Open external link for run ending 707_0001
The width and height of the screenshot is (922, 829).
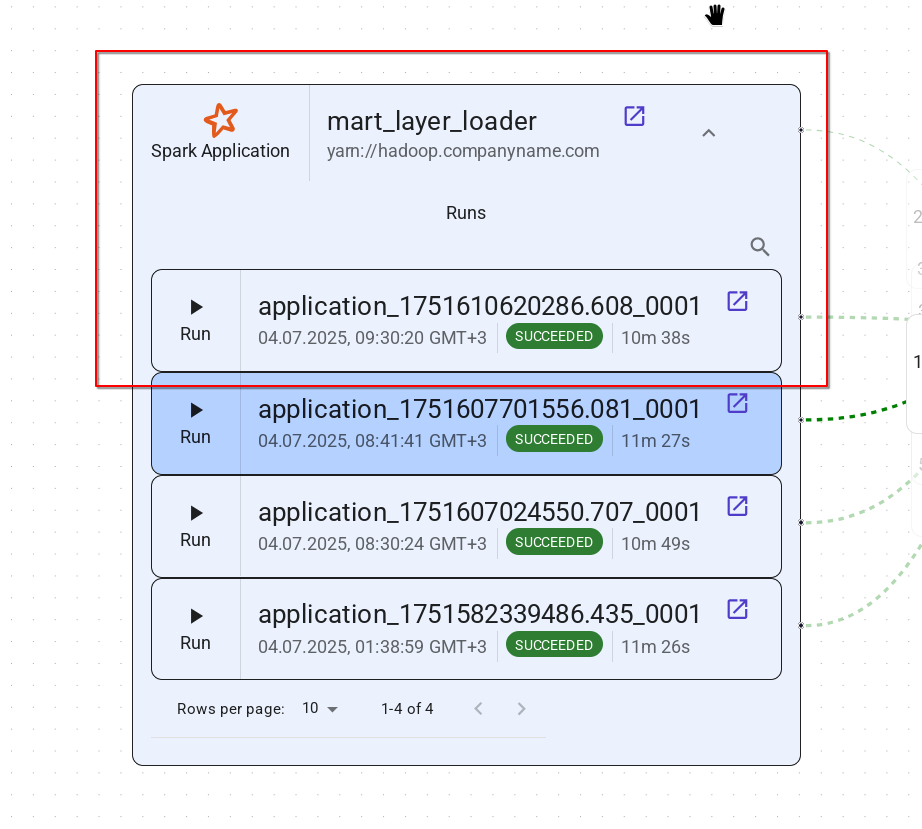(737, 506)
